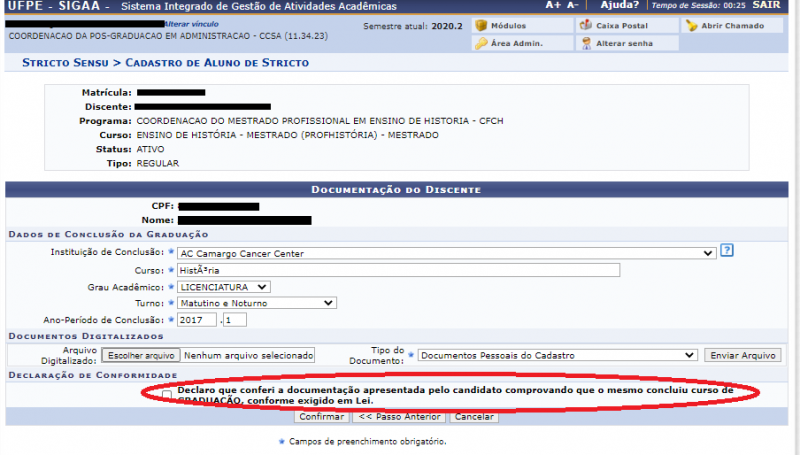Expand the Instituição de Conclusão dropdown
This screenshot has width=800, height=455.
[x=445, y=253]
